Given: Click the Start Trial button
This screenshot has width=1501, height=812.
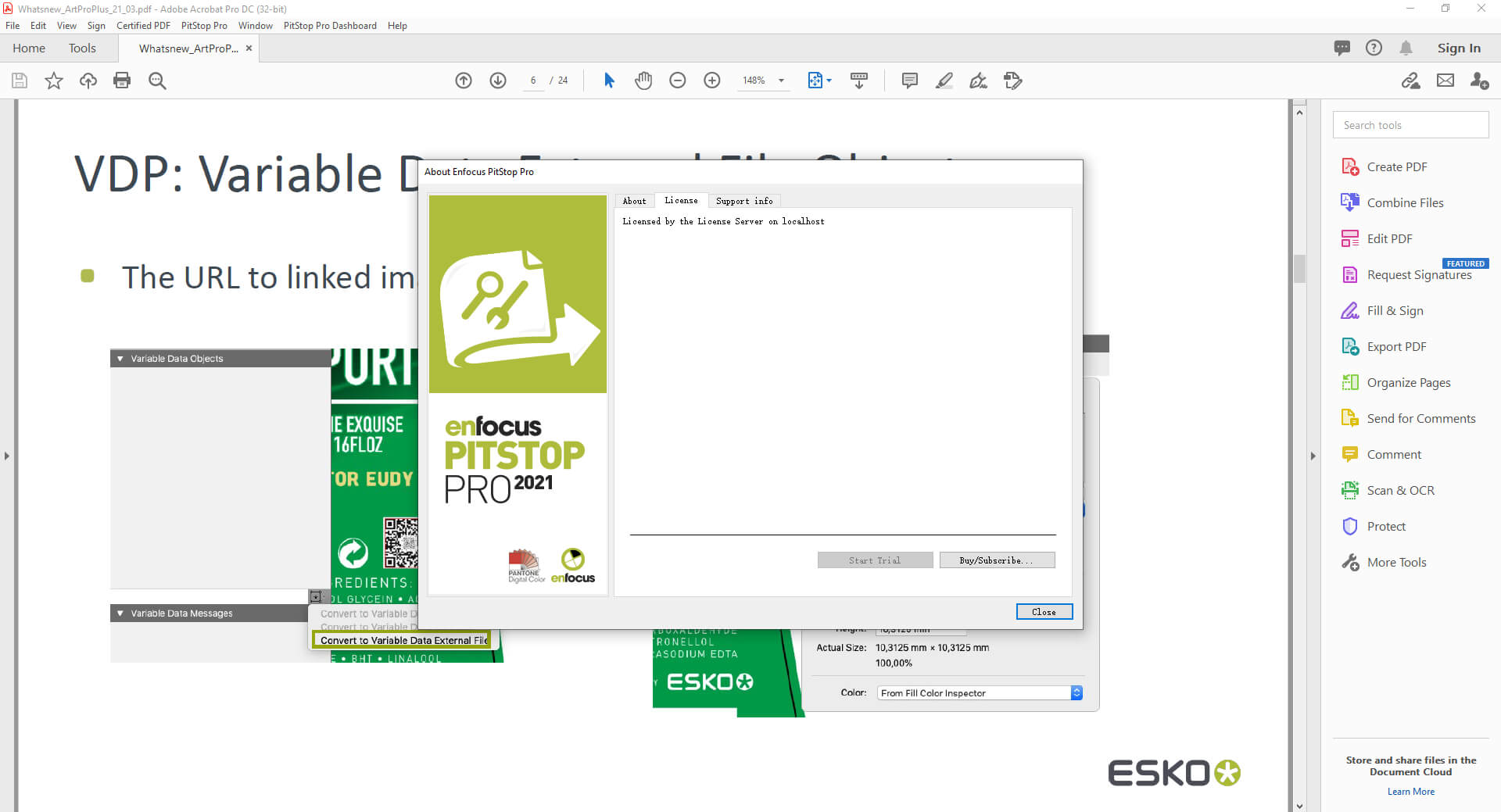Looking at the screenshot, I should pyautogui.click(x=875, y=560).
